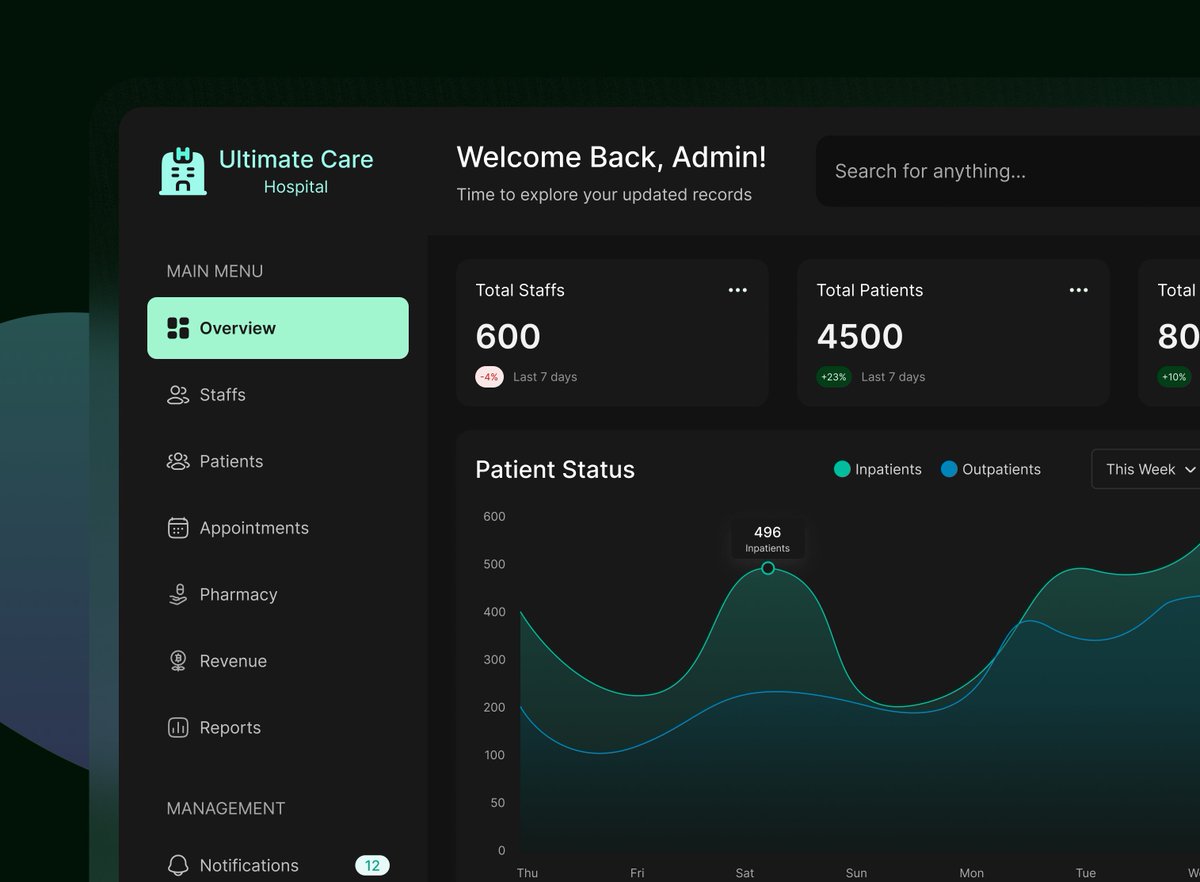Open the Overview menu item
This screenshot has width=1200, height=882.
click(x=278, y=328)
